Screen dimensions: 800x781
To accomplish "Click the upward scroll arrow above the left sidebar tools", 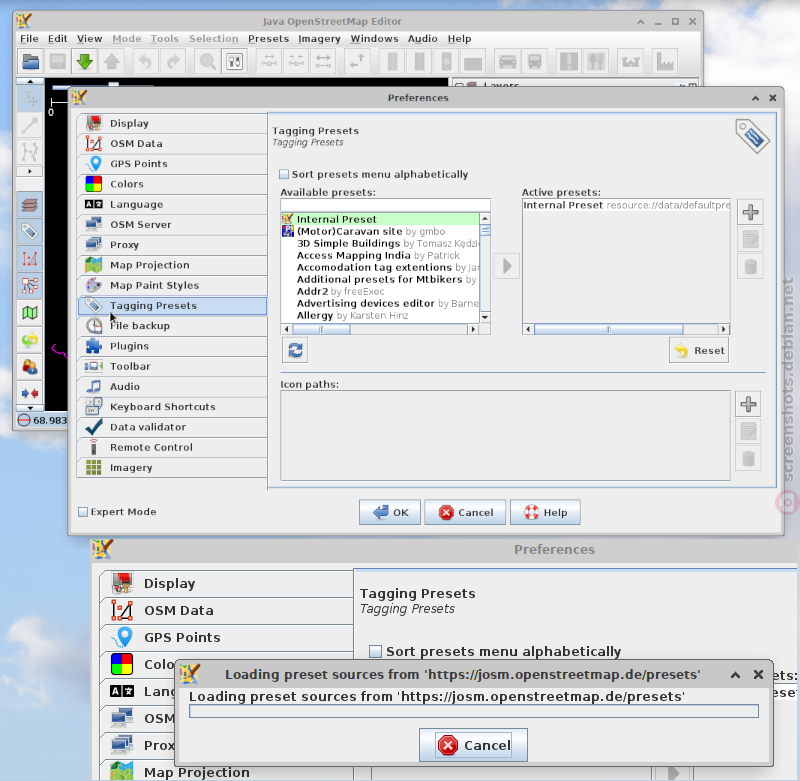I will coord(30,81).
